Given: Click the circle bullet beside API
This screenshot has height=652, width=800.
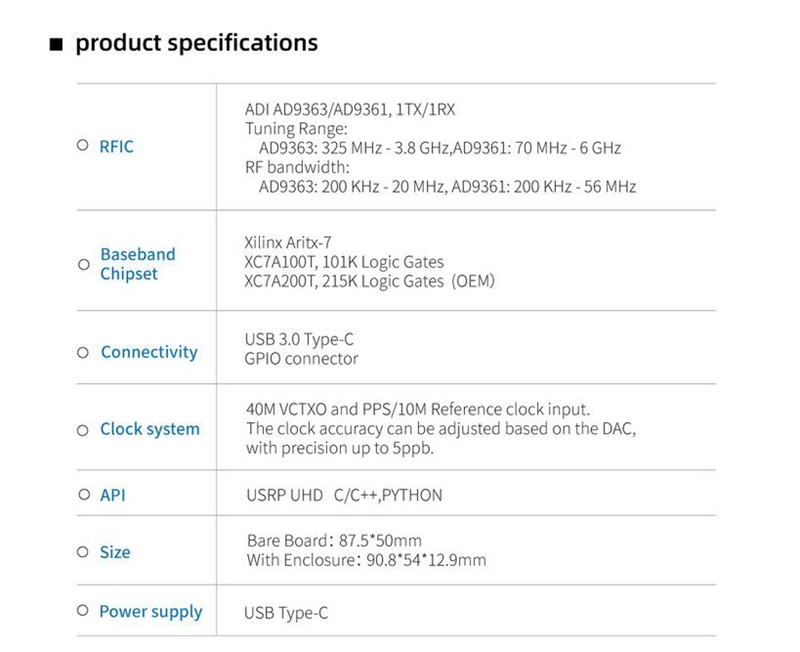Looking at the screenshot, I should (x=84, y=495).
